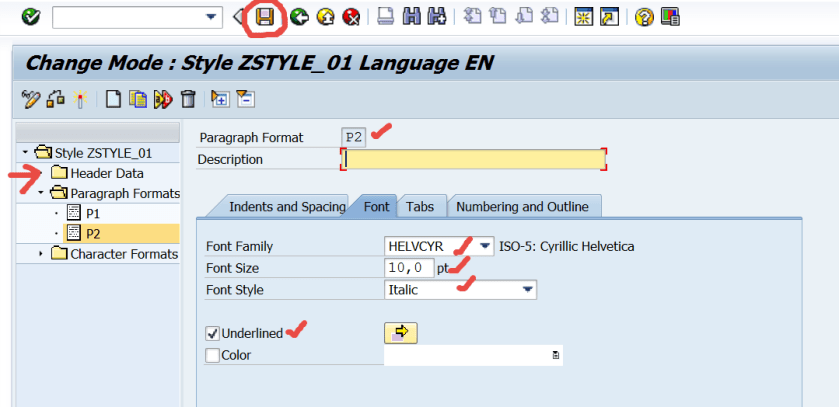Select the Style ZSTYLE_01 root node
This screenshot has height=407, width=839.
click(103, 153)
